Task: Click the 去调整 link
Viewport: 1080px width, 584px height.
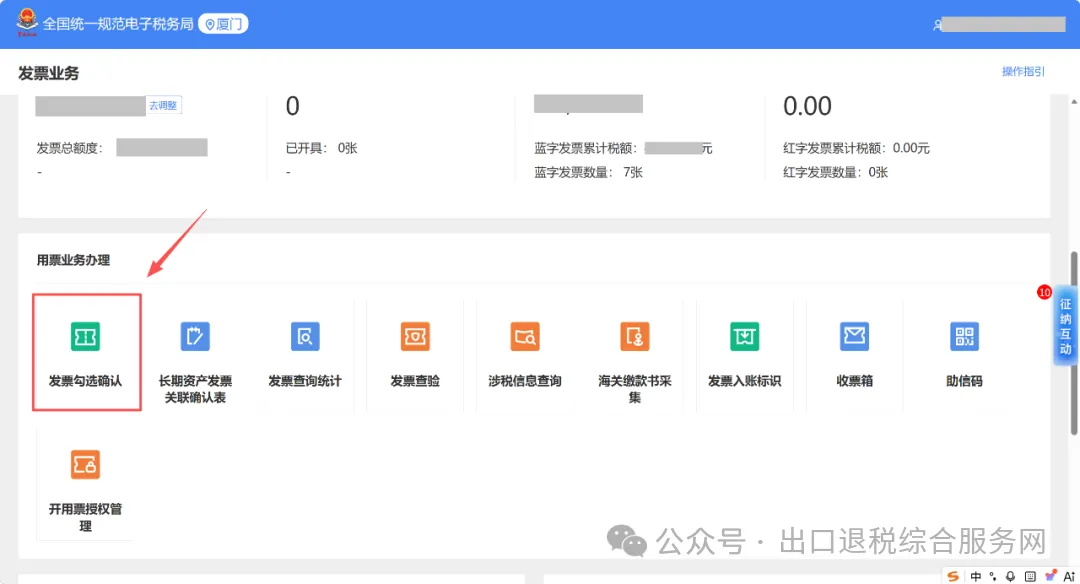Action: pyautogui.click(x=163, y=105)
